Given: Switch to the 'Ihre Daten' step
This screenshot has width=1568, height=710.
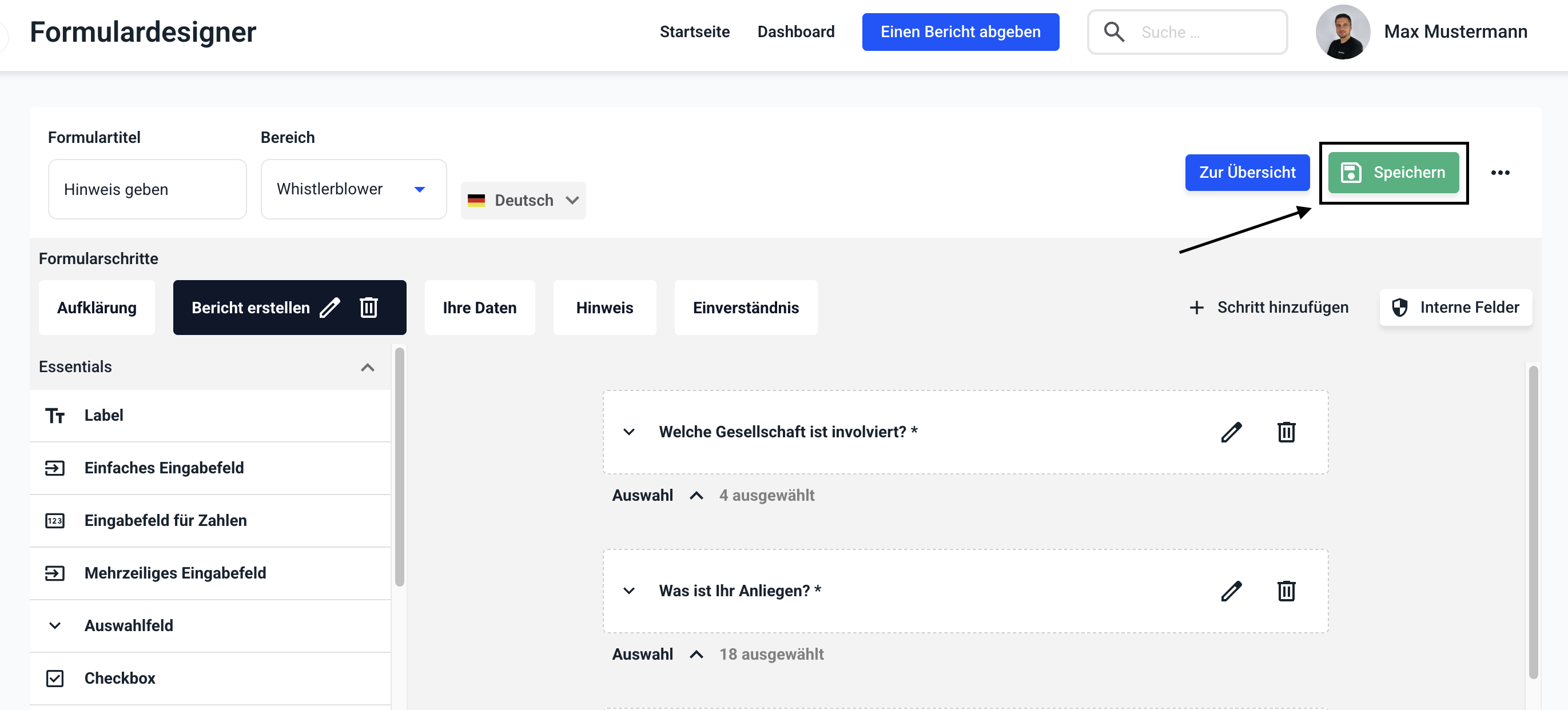Looking at the screenshot, I should point(479,308).
